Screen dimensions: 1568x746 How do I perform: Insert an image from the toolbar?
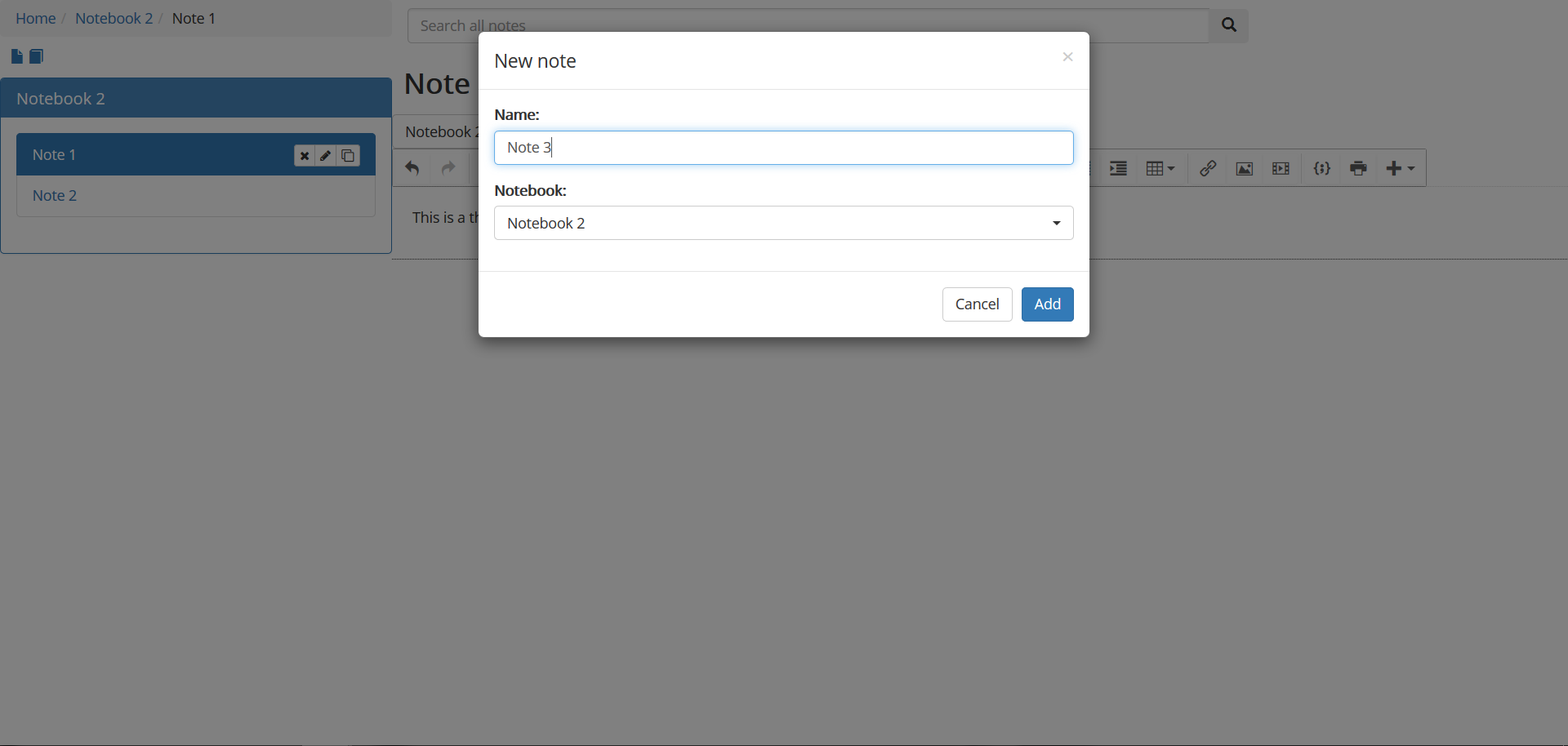pos(1244,168)
